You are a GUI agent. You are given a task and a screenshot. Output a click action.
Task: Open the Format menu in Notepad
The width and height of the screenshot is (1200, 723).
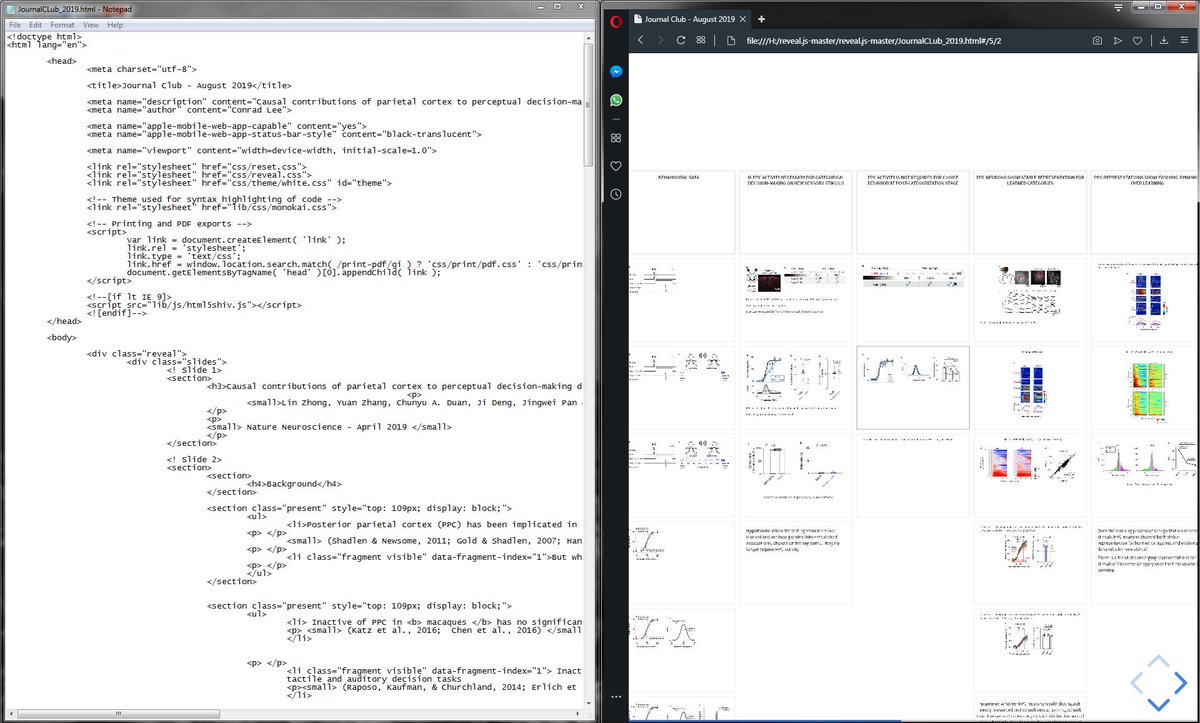coord(62,24)
